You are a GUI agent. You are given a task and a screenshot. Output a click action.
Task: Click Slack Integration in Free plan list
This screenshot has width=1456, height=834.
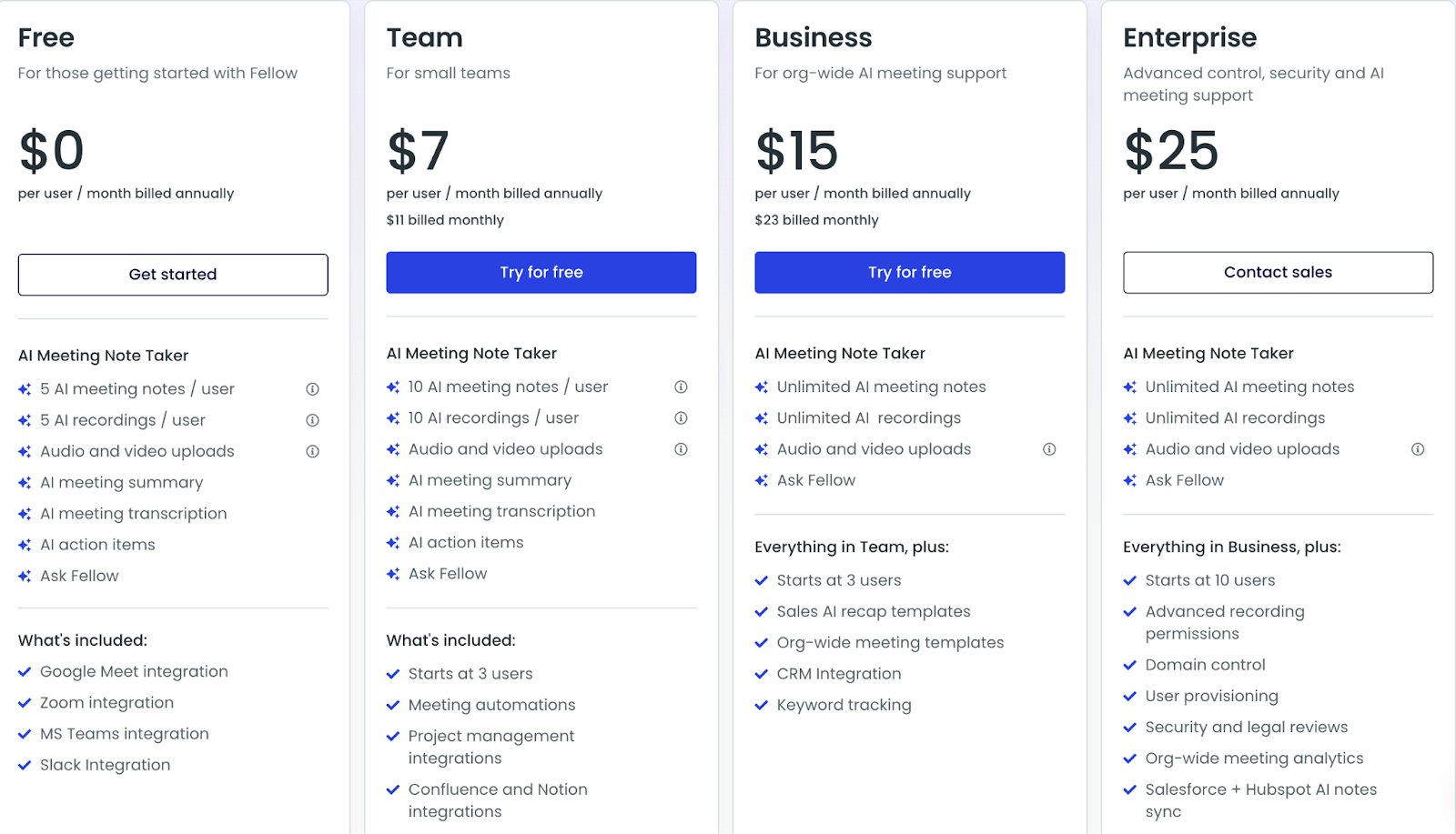[106, 765]
